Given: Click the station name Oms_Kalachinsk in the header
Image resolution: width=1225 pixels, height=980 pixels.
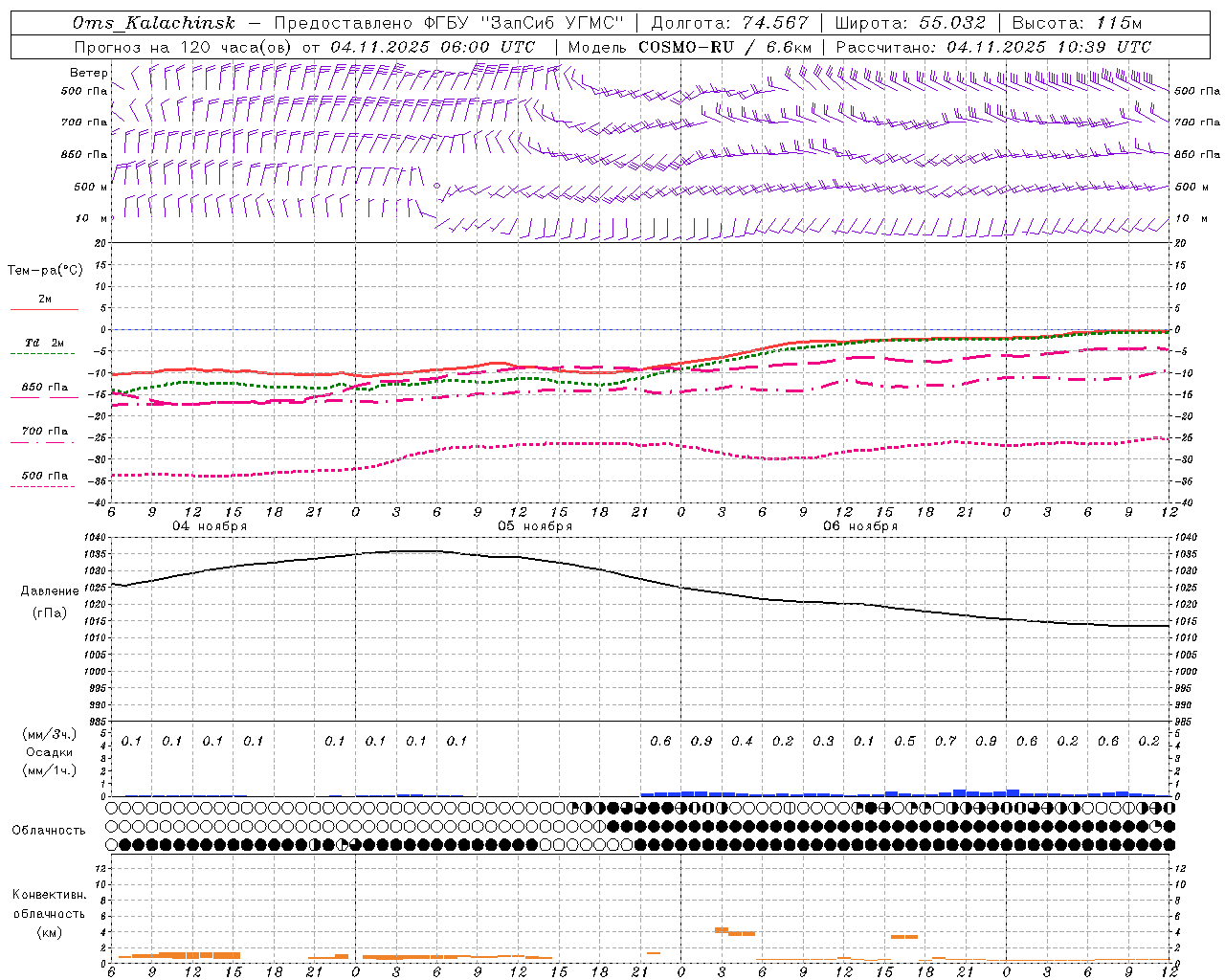Looking at the screenshot, I should click(155, 23).
